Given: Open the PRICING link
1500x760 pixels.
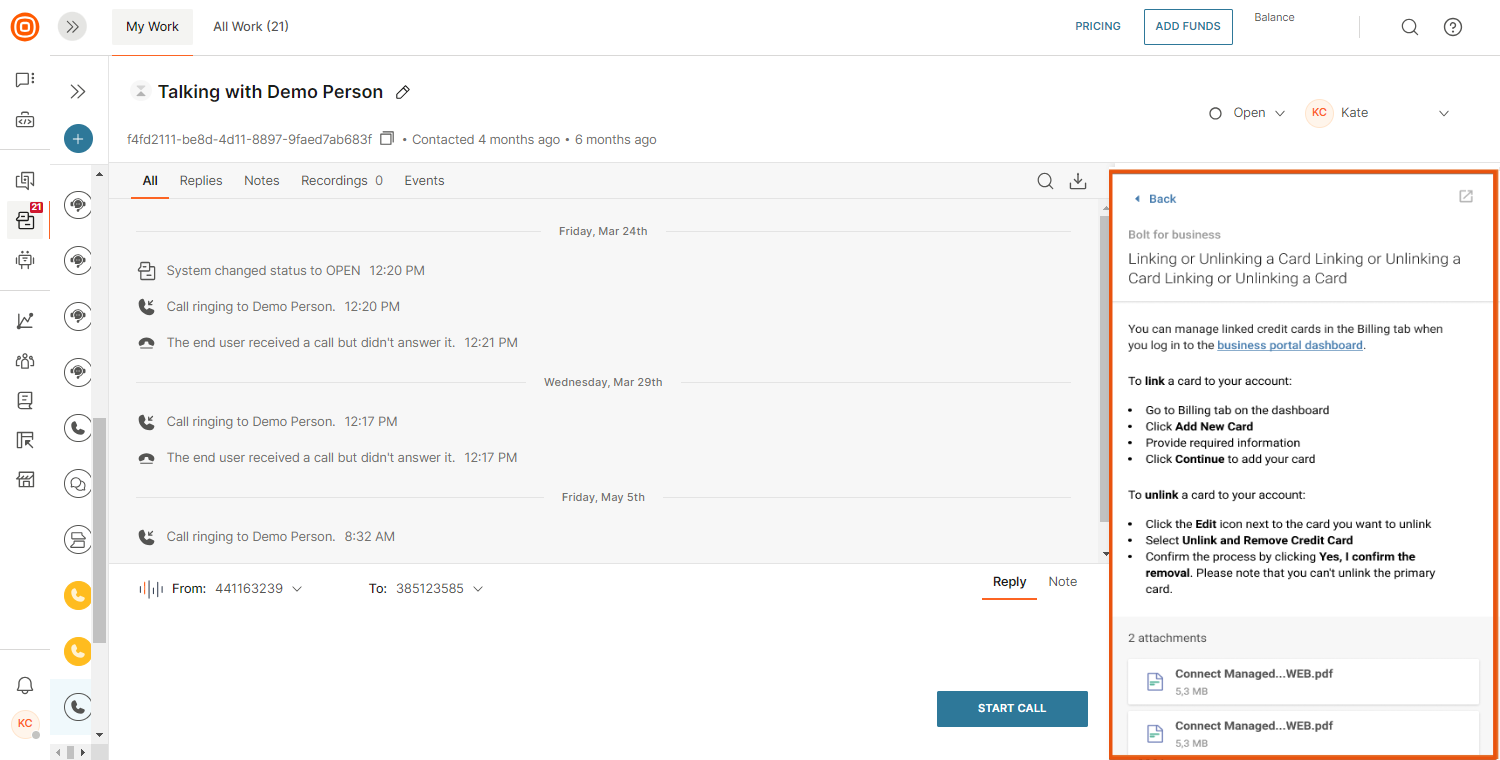Looking at the screenshot, I should pyautogui.click(x=1098, y=27).
